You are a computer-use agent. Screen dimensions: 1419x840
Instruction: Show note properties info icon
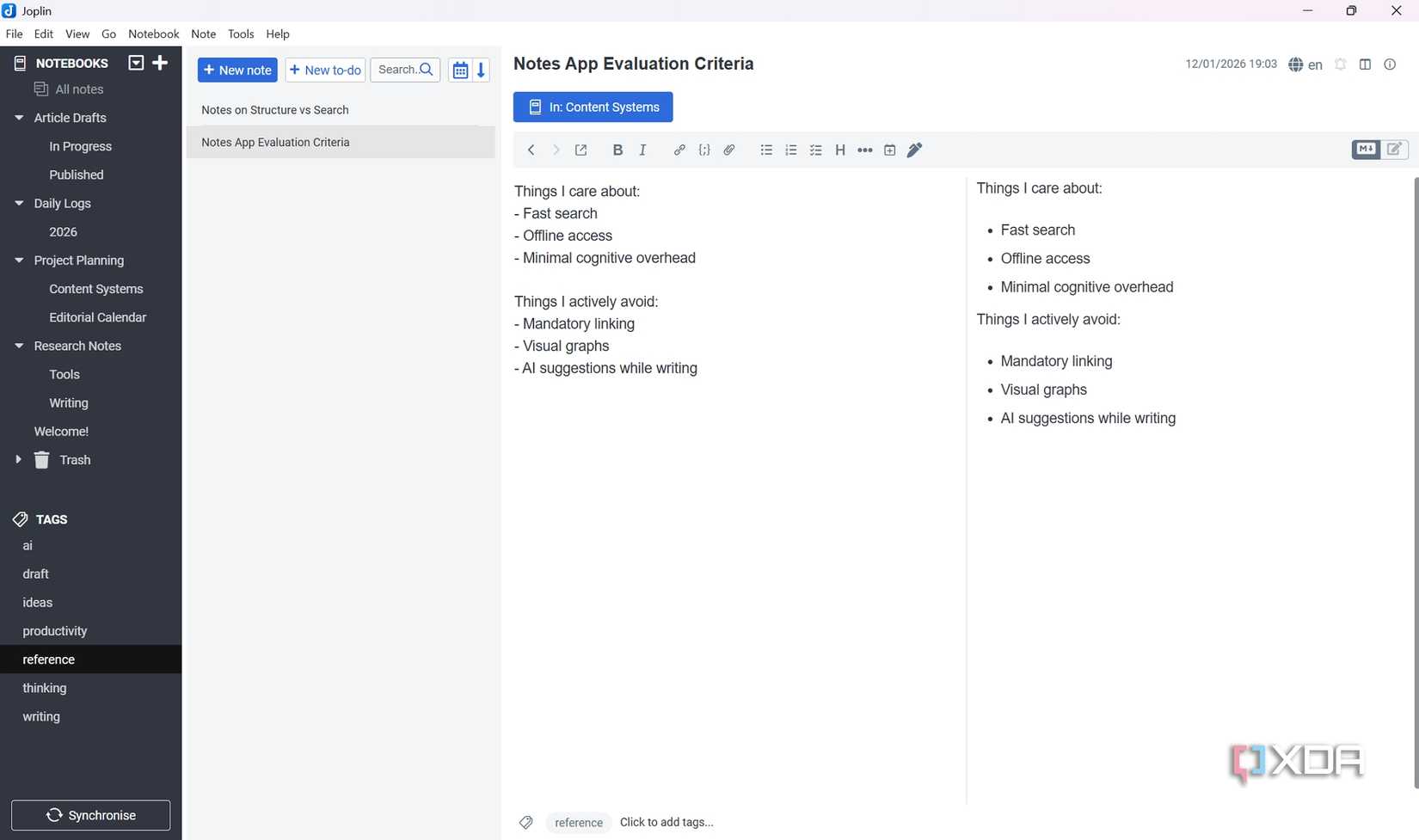(x=1391, y=64)
